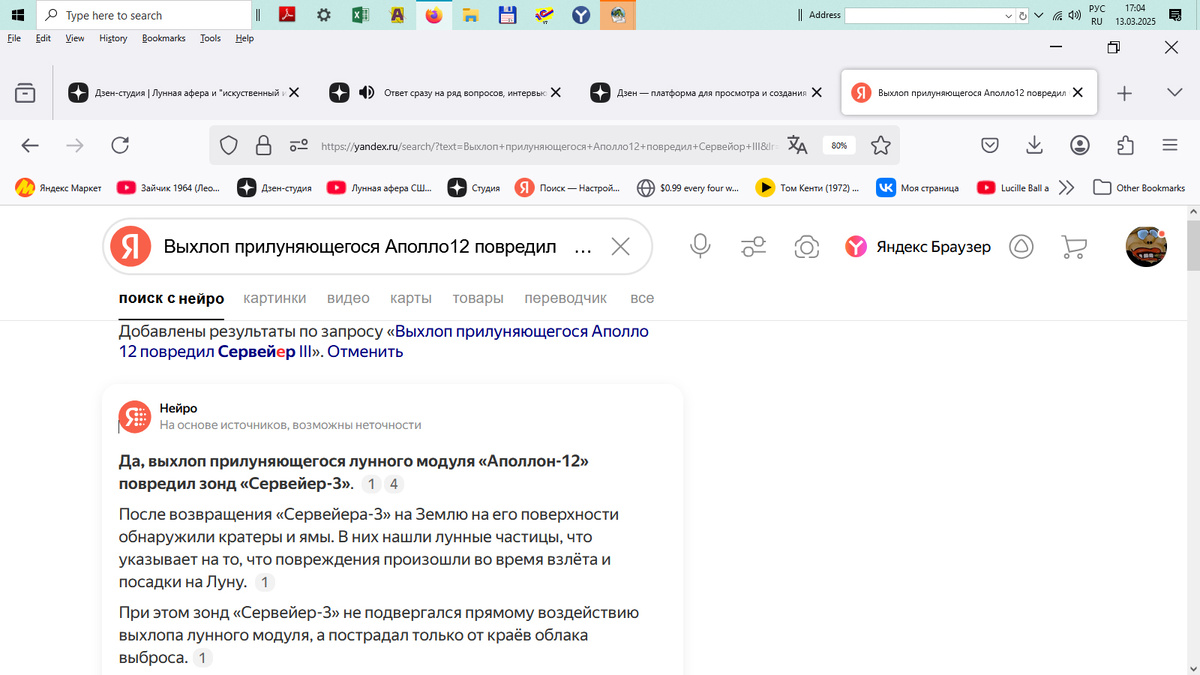Viewport: 1200px width, 675px height.
Task: Switch to the карты search tab
Action: pyautogui.click(x=411, y=298)
